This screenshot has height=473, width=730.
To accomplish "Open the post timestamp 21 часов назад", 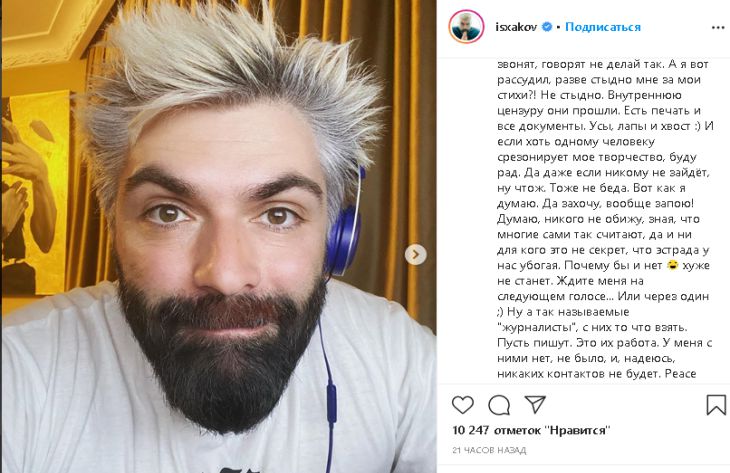I will [x=489, y=450].
